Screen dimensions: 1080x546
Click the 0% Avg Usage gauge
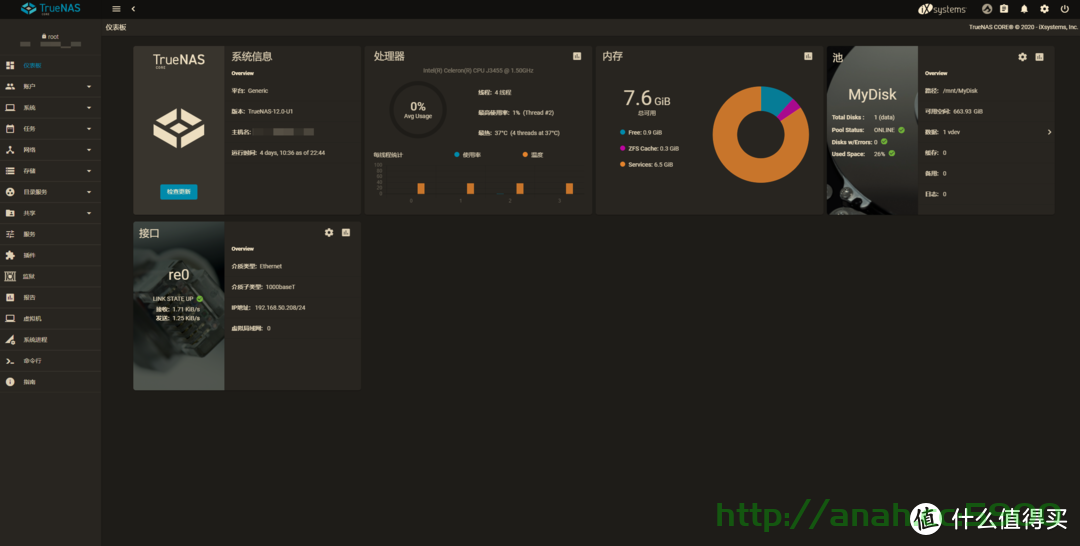click(x=418, y=109)
